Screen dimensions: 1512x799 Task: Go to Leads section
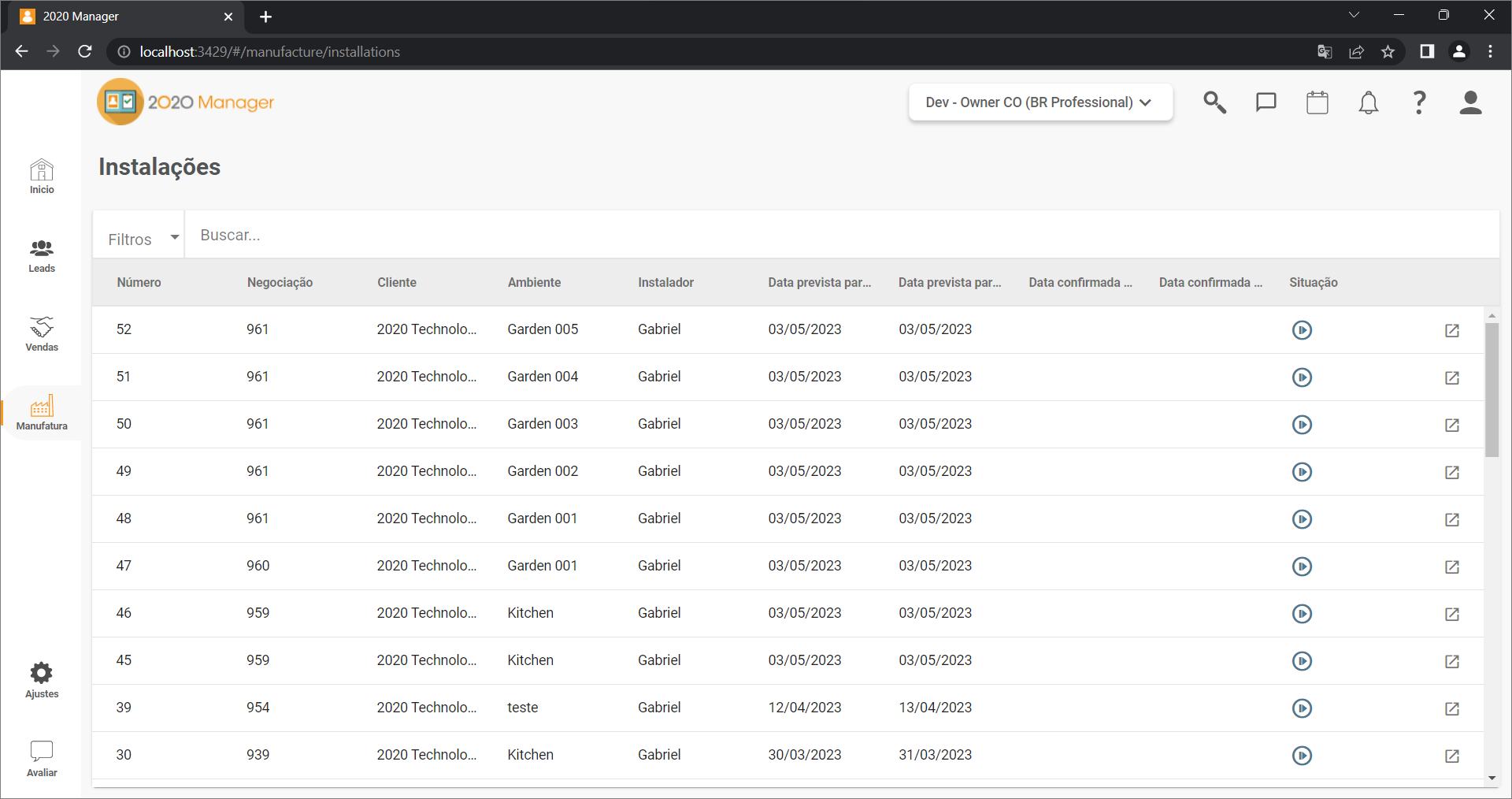(x=42, y=256)
